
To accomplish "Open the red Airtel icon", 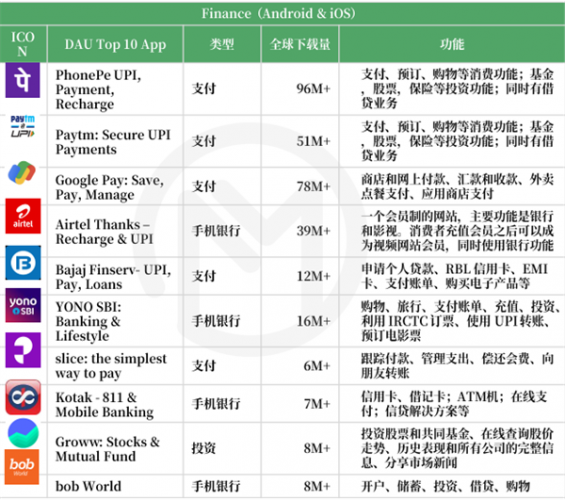I will point(23,216).
